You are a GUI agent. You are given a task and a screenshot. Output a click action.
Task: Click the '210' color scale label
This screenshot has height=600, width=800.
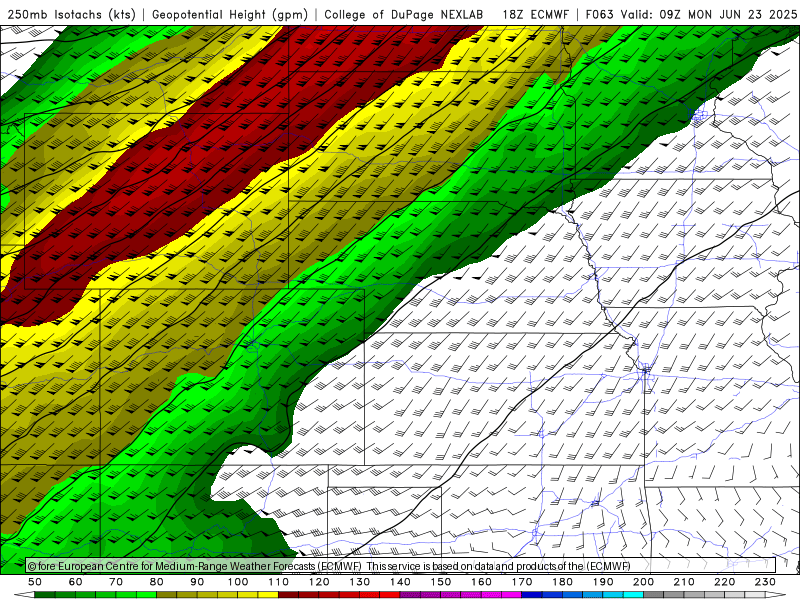click(x=684, y=582)
